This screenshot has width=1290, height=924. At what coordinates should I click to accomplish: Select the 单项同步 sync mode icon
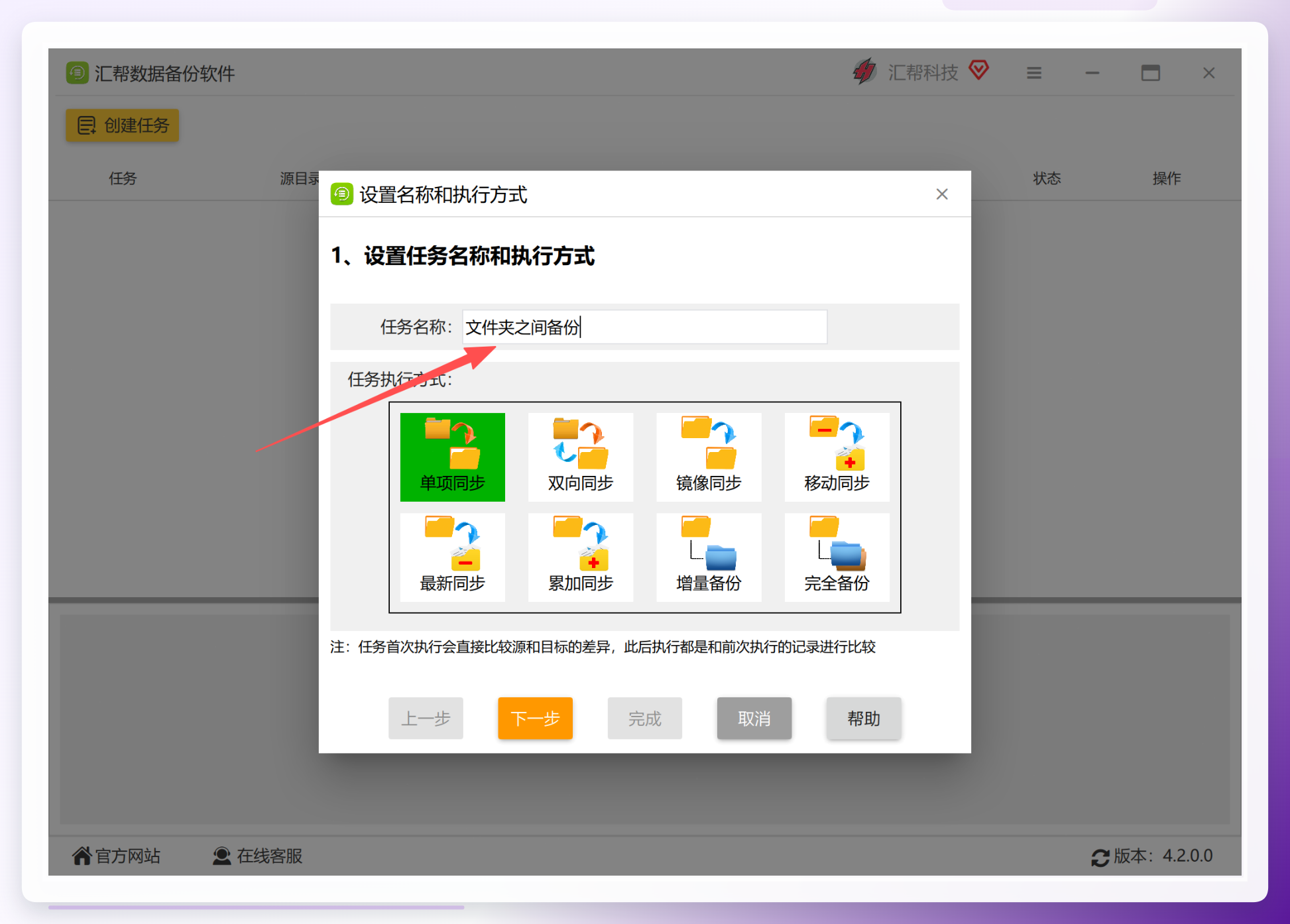tap(452, 457)
